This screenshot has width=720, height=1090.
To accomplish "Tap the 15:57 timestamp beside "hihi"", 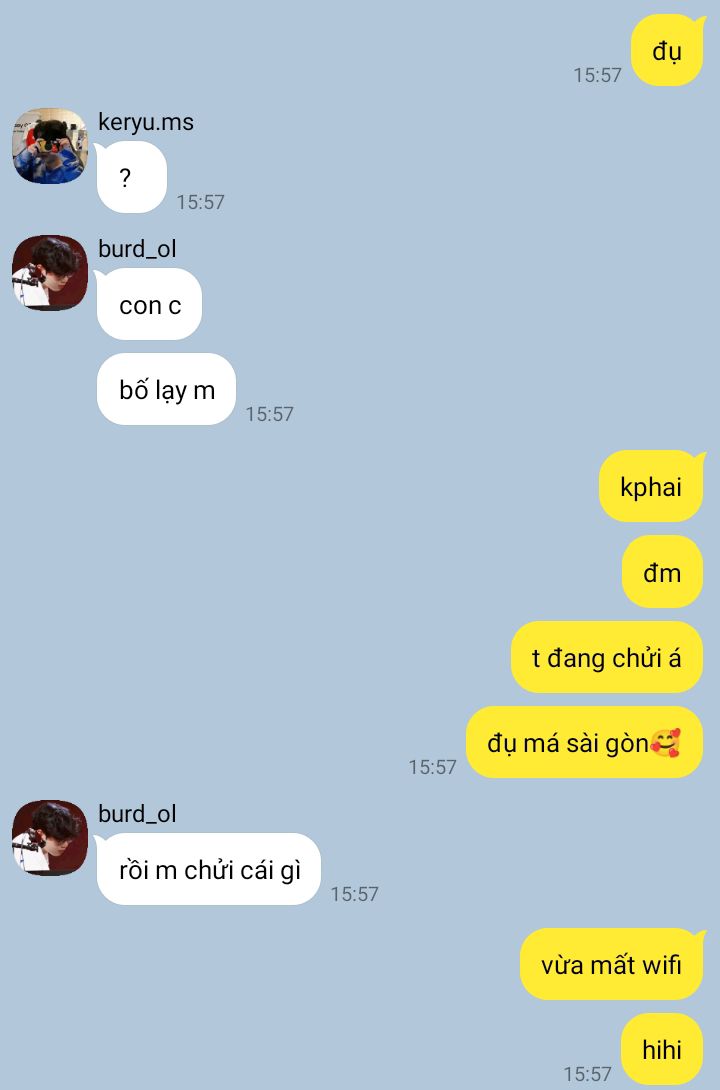I will [587, 1074].
